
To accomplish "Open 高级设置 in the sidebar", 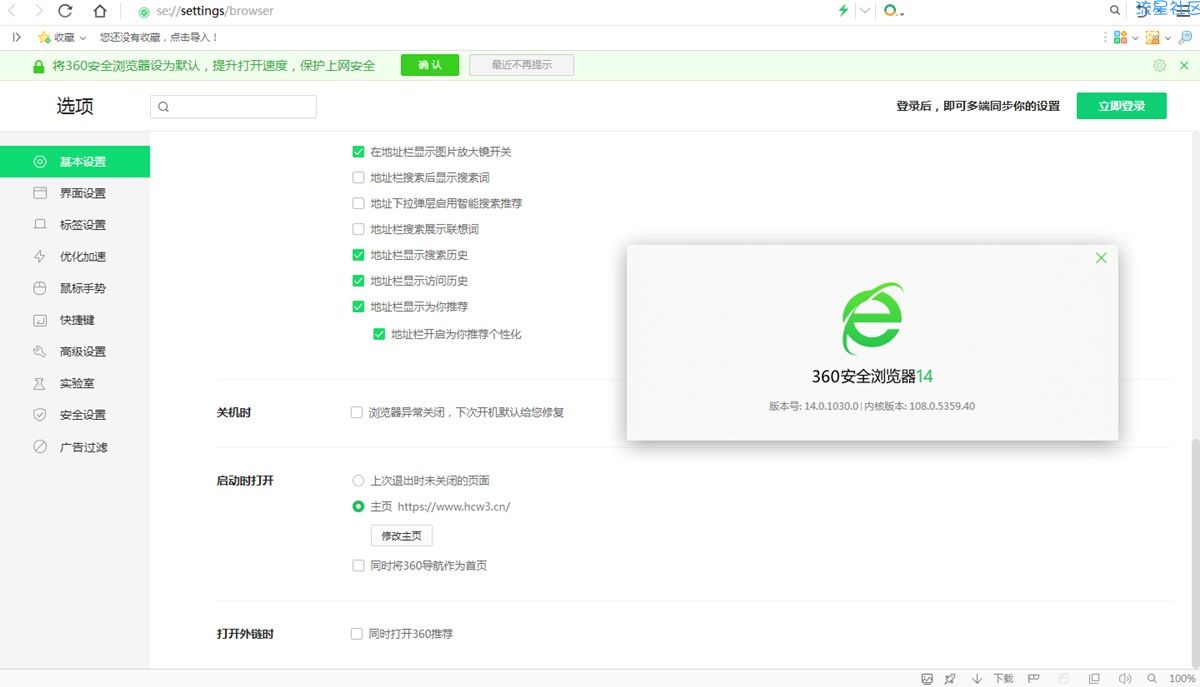I will (x=75, y=352).
